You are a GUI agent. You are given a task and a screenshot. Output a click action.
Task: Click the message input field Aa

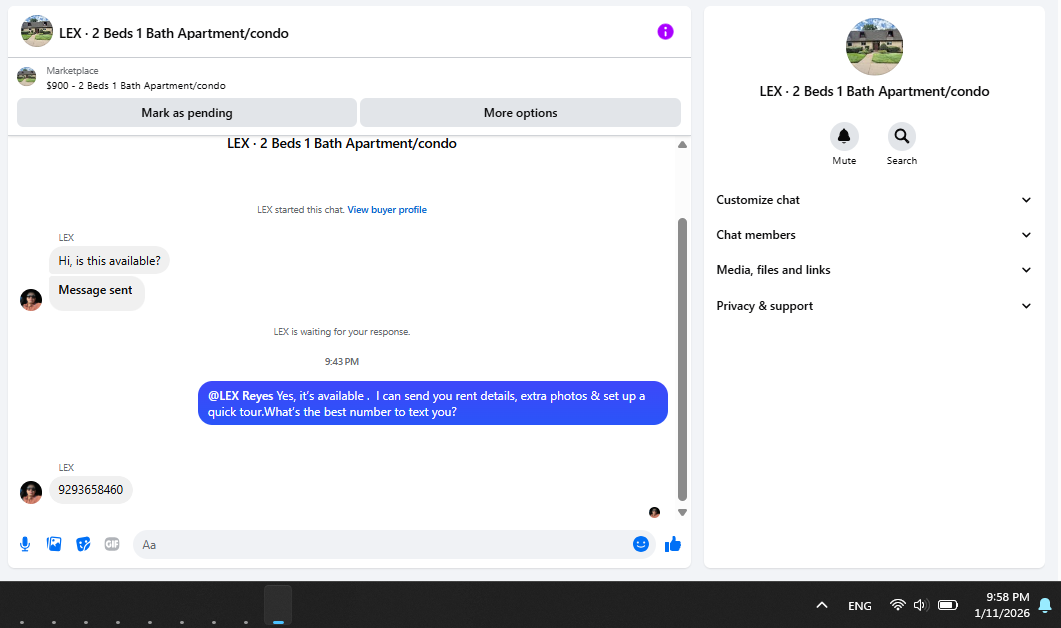394,544
